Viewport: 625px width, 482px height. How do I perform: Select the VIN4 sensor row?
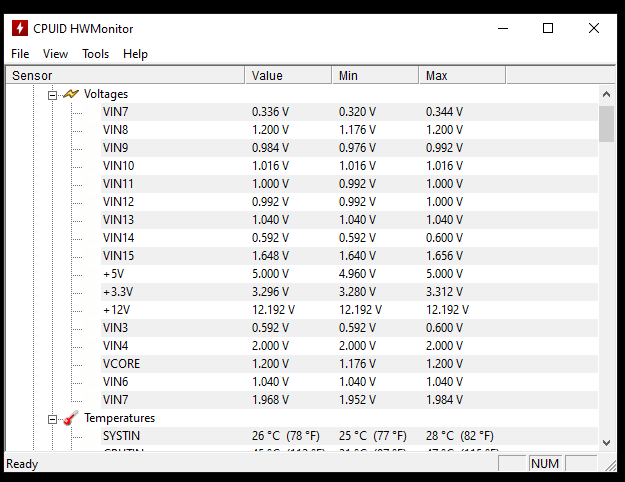349,346
